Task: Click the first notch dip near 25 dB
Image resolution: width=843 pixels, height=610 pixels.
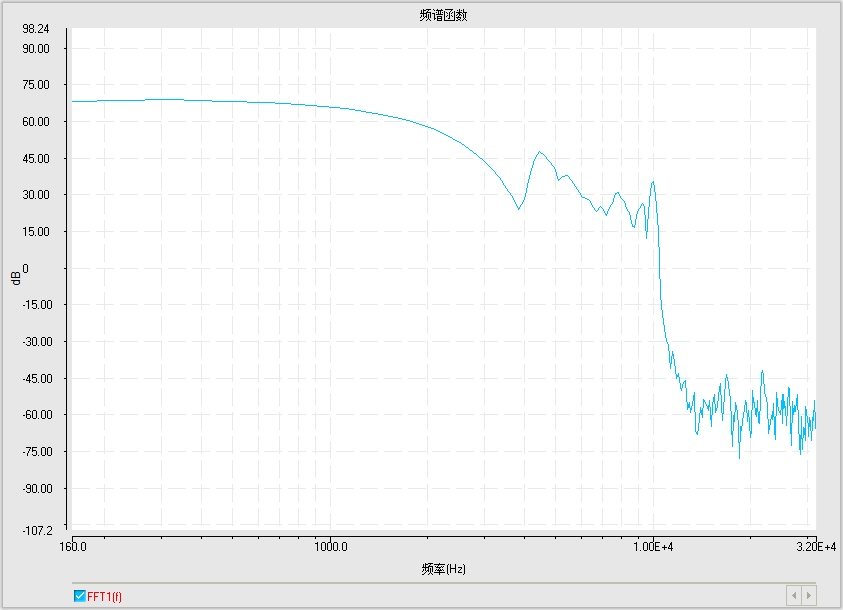Action: tap(518, 208)
